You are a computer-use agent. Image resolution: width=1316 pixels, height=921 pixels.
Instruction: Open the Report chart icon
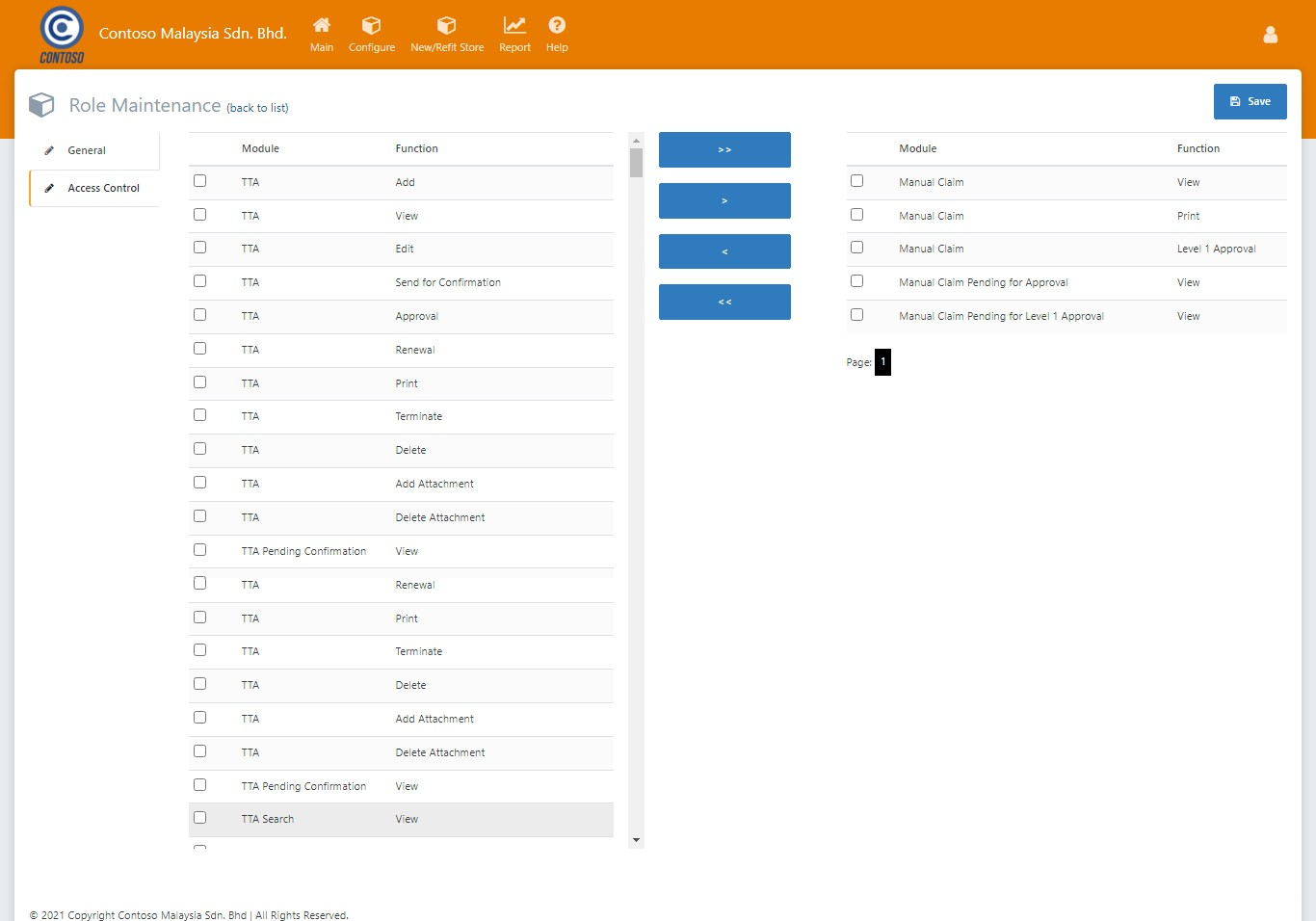point(514,25)
